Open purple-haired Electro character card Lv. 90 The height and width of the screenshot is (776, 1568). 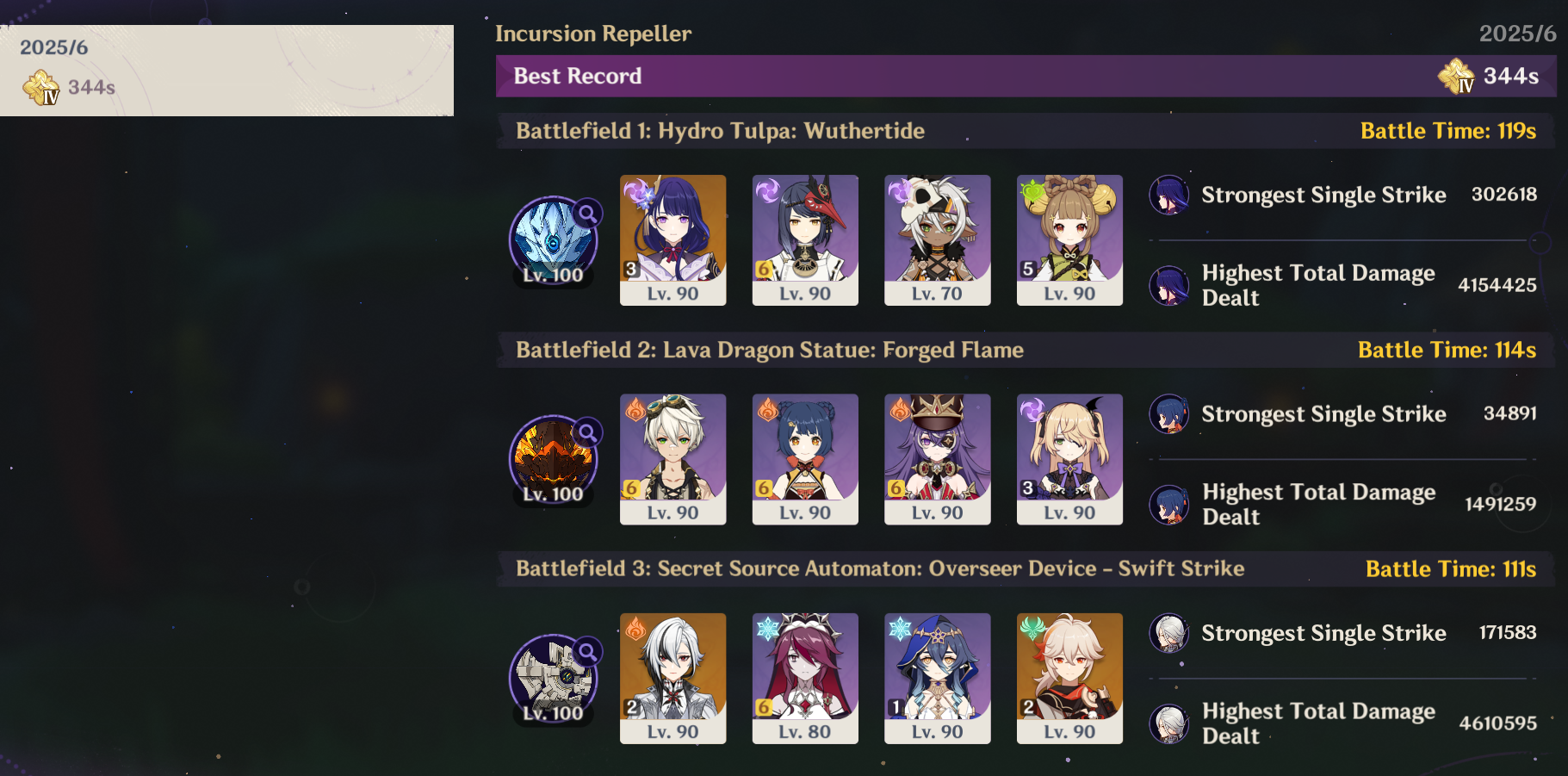point(673,240)
